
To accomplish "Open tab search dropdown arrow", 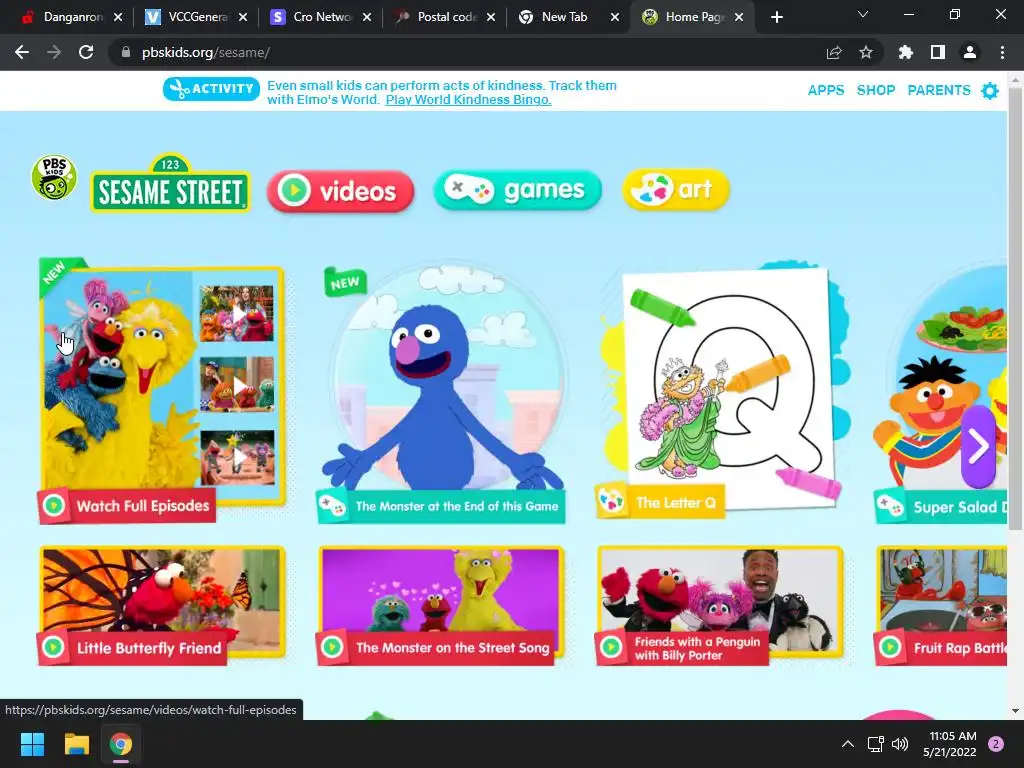I will (x=863, y=14).
